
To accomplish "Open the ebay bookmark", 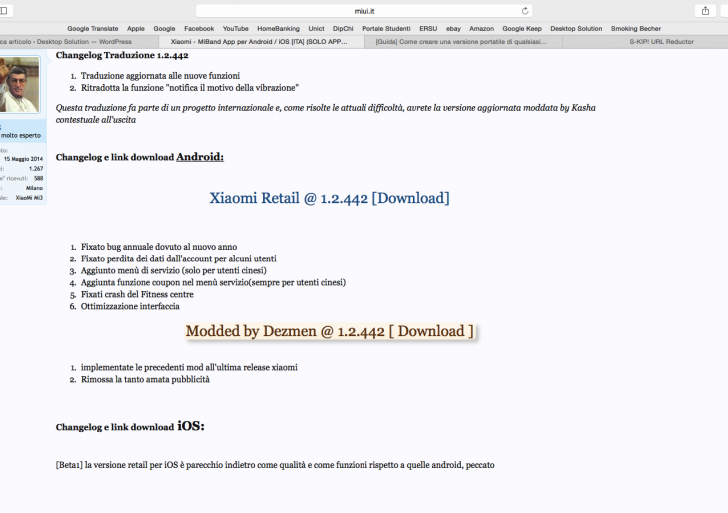I will coord(453,28).
